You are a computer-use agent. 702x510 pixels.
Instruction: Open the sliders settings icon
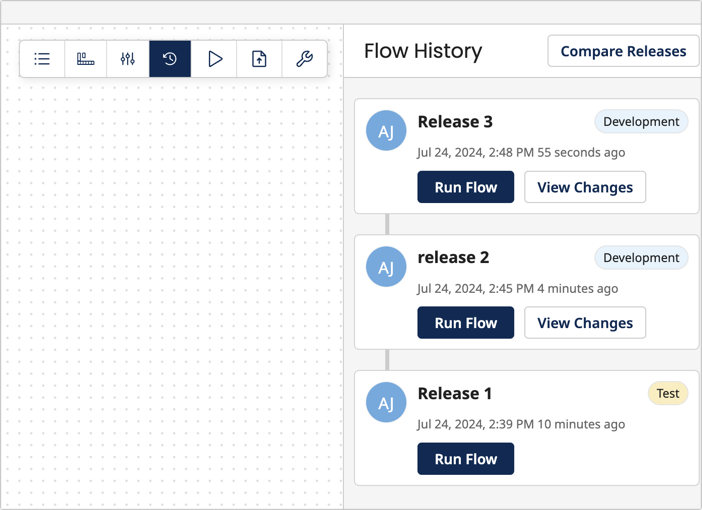click(128, 59)
